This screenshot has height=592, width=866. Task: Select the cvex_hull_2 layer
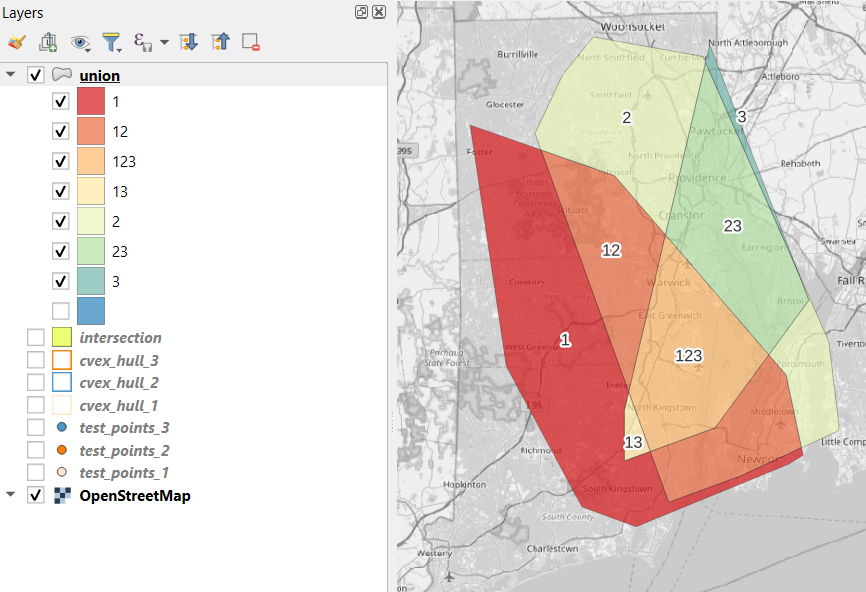[118, 382]
